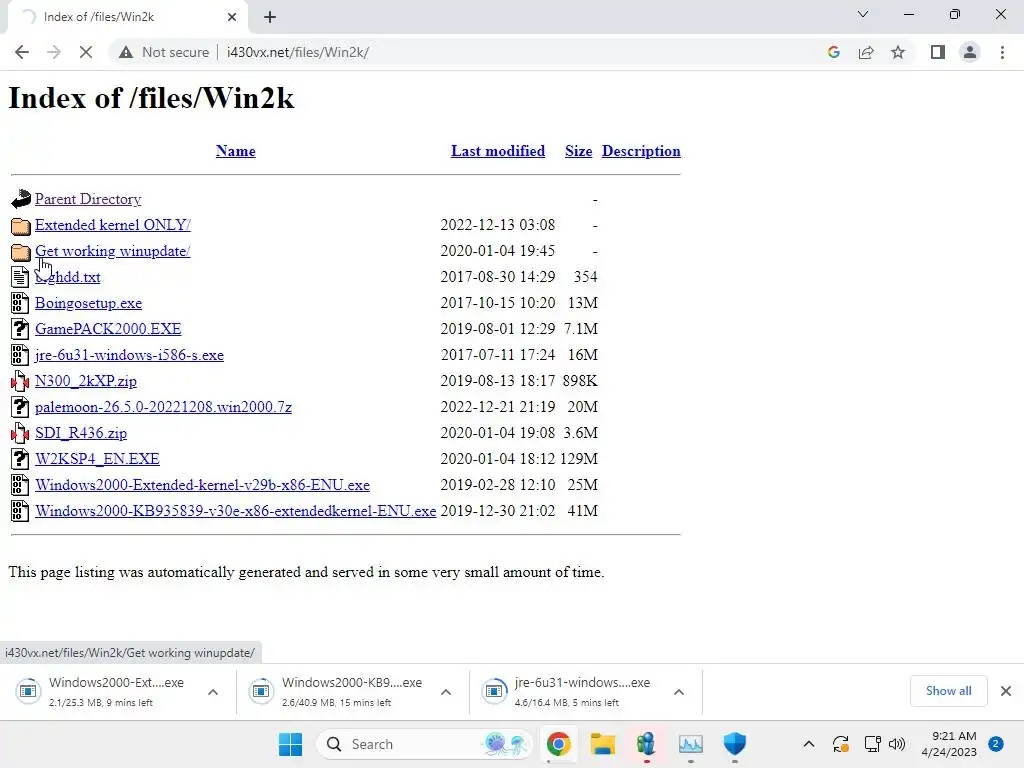Click unknown-file icon beside W2KSP4_EN.EXE

20,459
